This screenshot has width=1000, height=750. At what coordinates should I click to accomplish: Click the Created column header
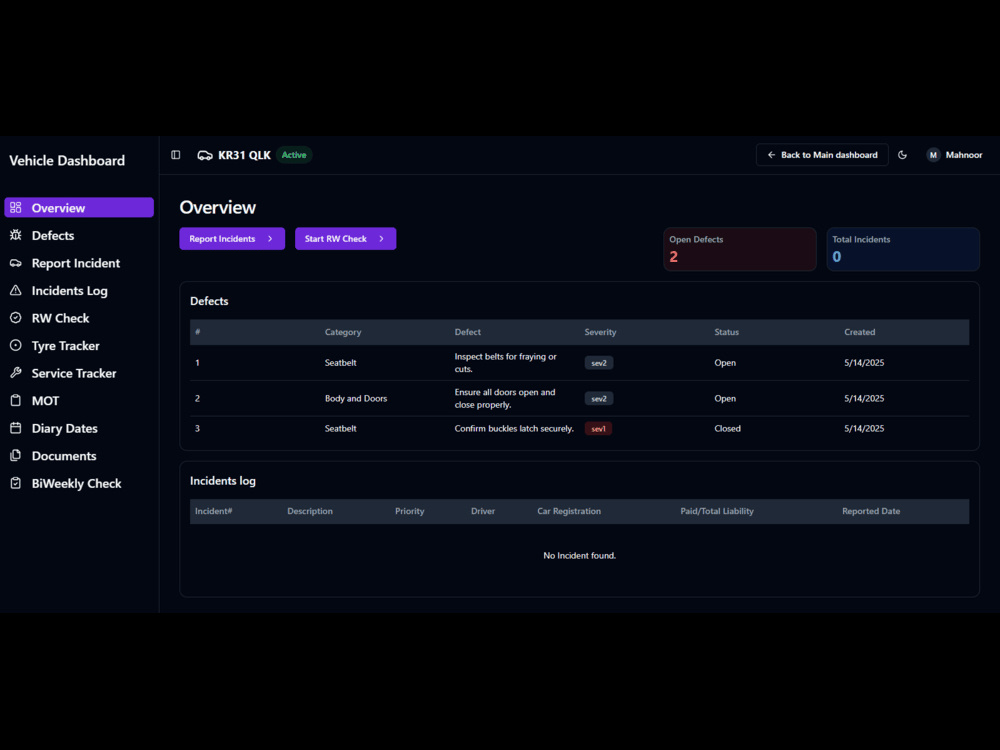860,332
